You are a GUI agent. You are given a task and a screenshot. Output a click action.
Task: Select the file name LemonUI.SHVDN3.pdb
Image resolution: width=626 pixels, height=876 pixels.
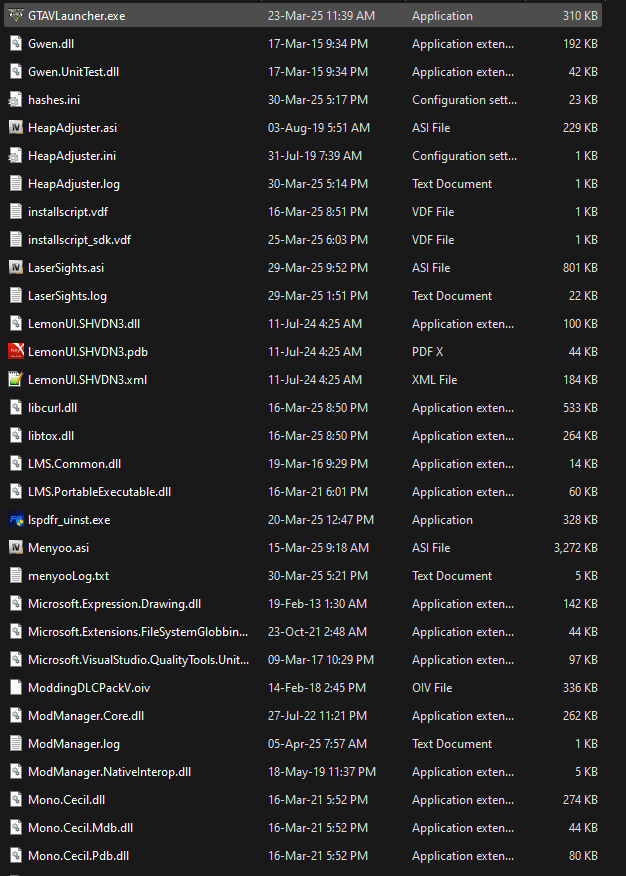[x=88, y=351]
